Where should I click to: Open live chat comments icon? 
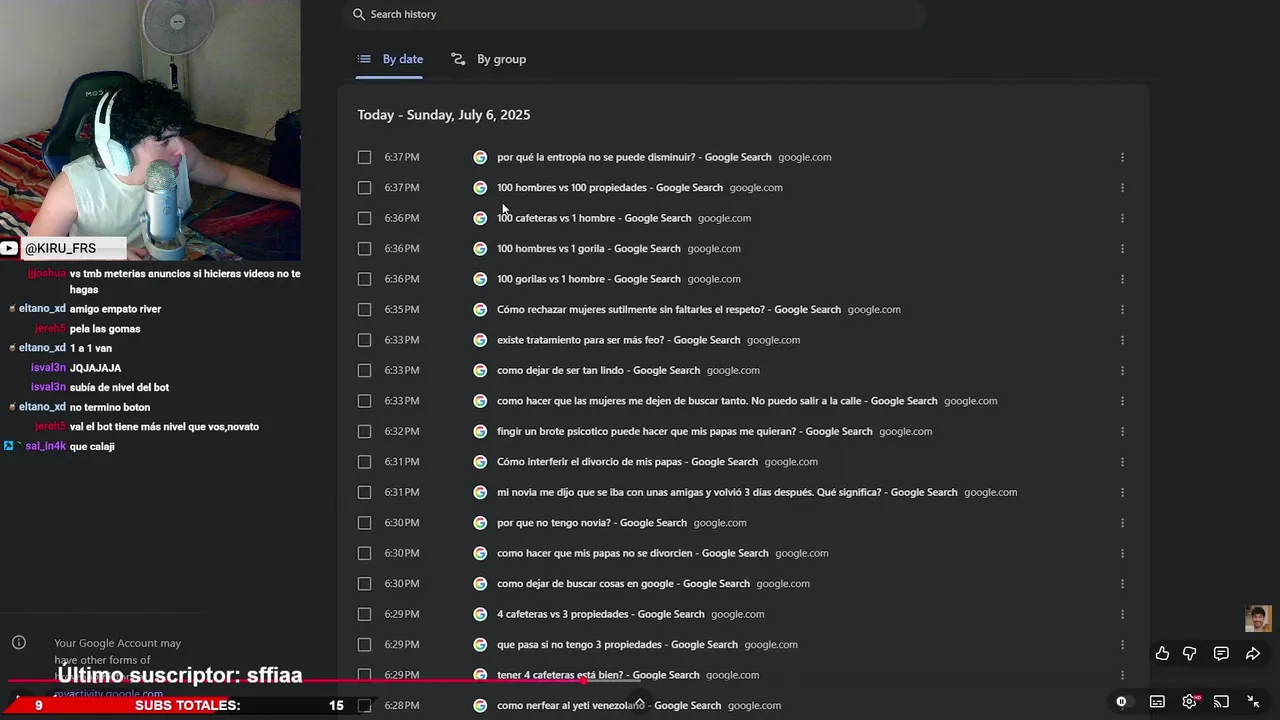pos(1221,653)
